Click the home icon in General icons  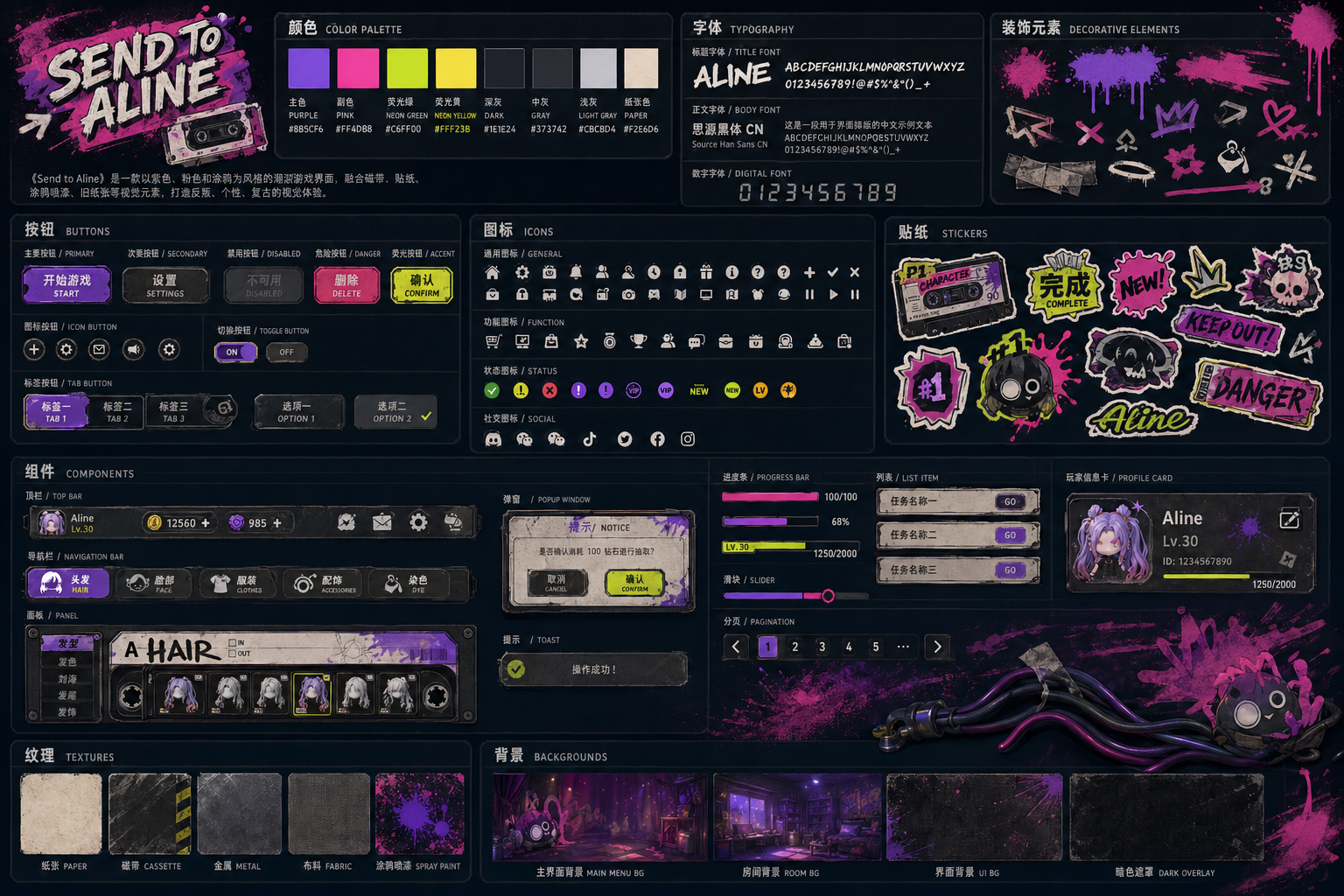(493, 272)
